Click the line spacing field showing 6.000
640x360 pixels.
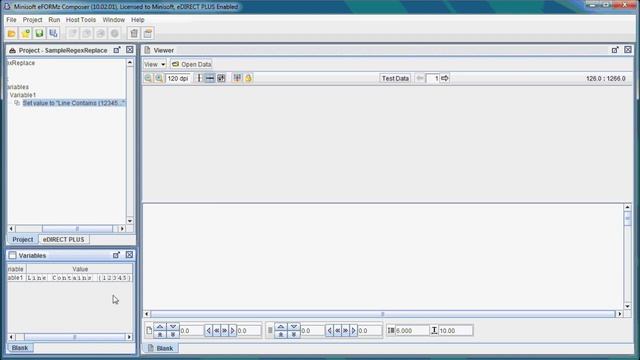pos(411,331)
